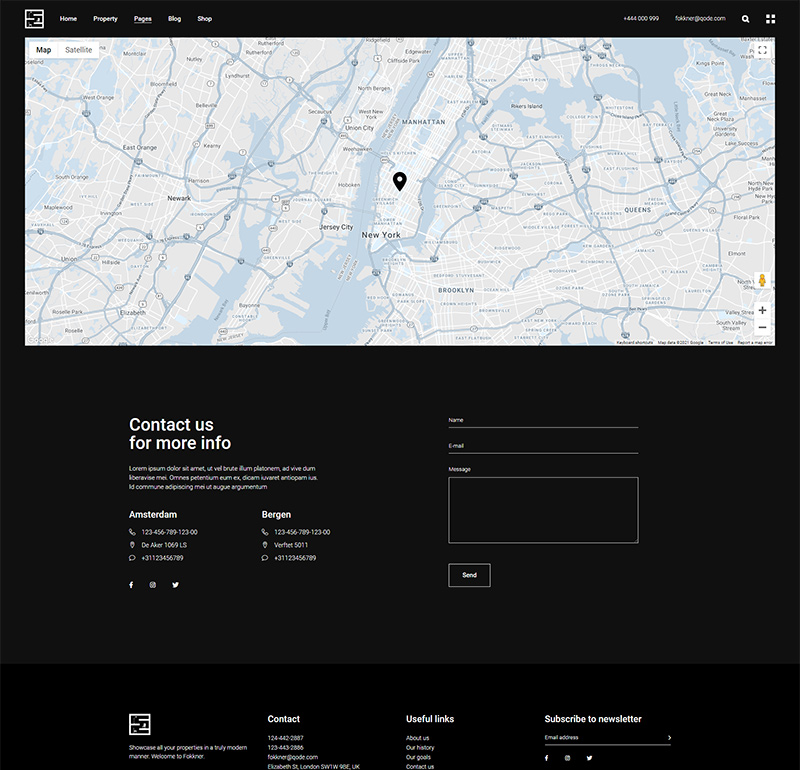Open the grid side-panel icon
Viewport: 800px width, 770px height.
tap(770, 19)
